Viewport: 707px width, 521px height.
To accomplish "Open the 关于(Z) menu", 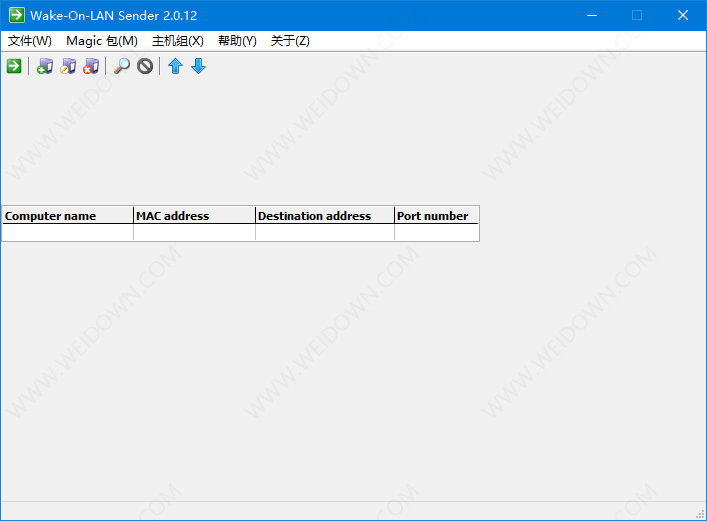I will (290, 41).
